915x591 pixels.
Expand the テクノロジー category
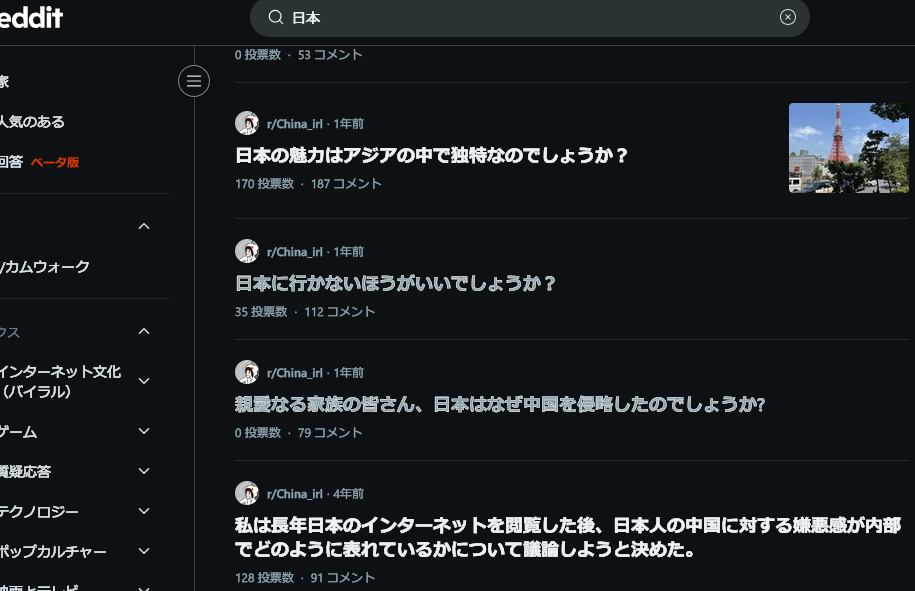[x=144, y=511]
